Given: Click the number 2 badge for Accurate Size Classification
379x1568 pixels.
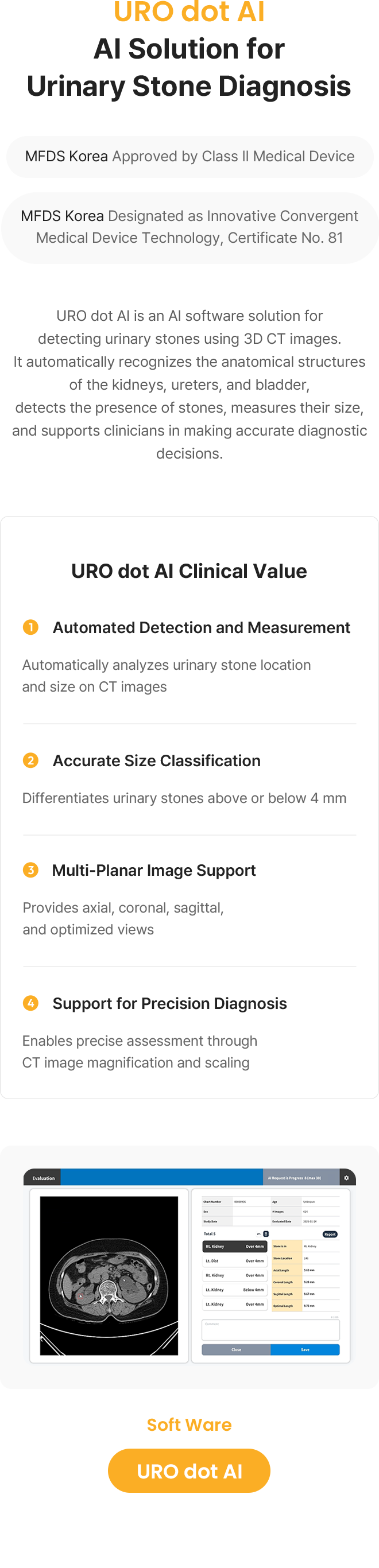Looking at the screenshot, I should pyautogui.click(x=30, y=760).
